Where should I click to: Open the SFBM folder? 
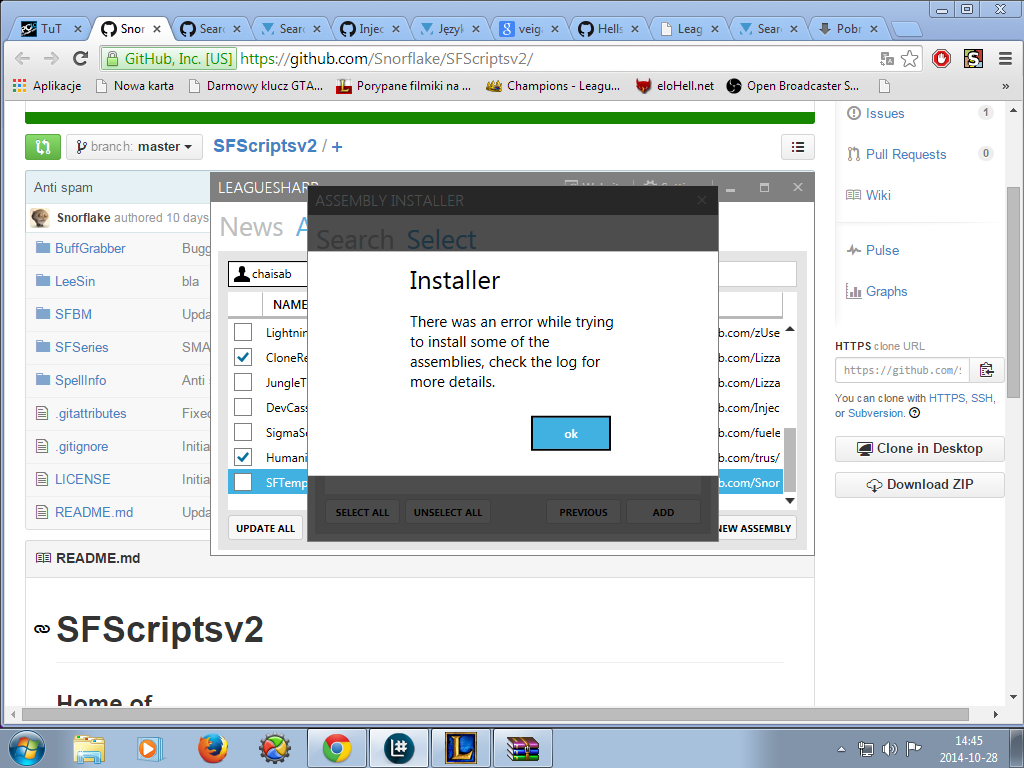(73, 314)
